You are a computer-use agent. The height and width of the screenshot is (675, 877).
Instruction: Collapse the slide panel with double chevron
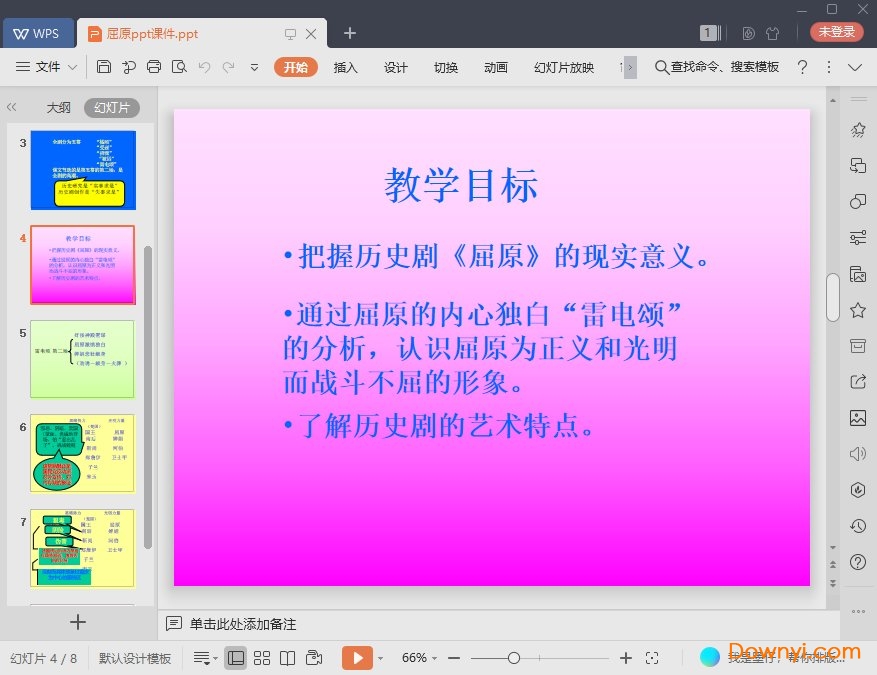12,107
